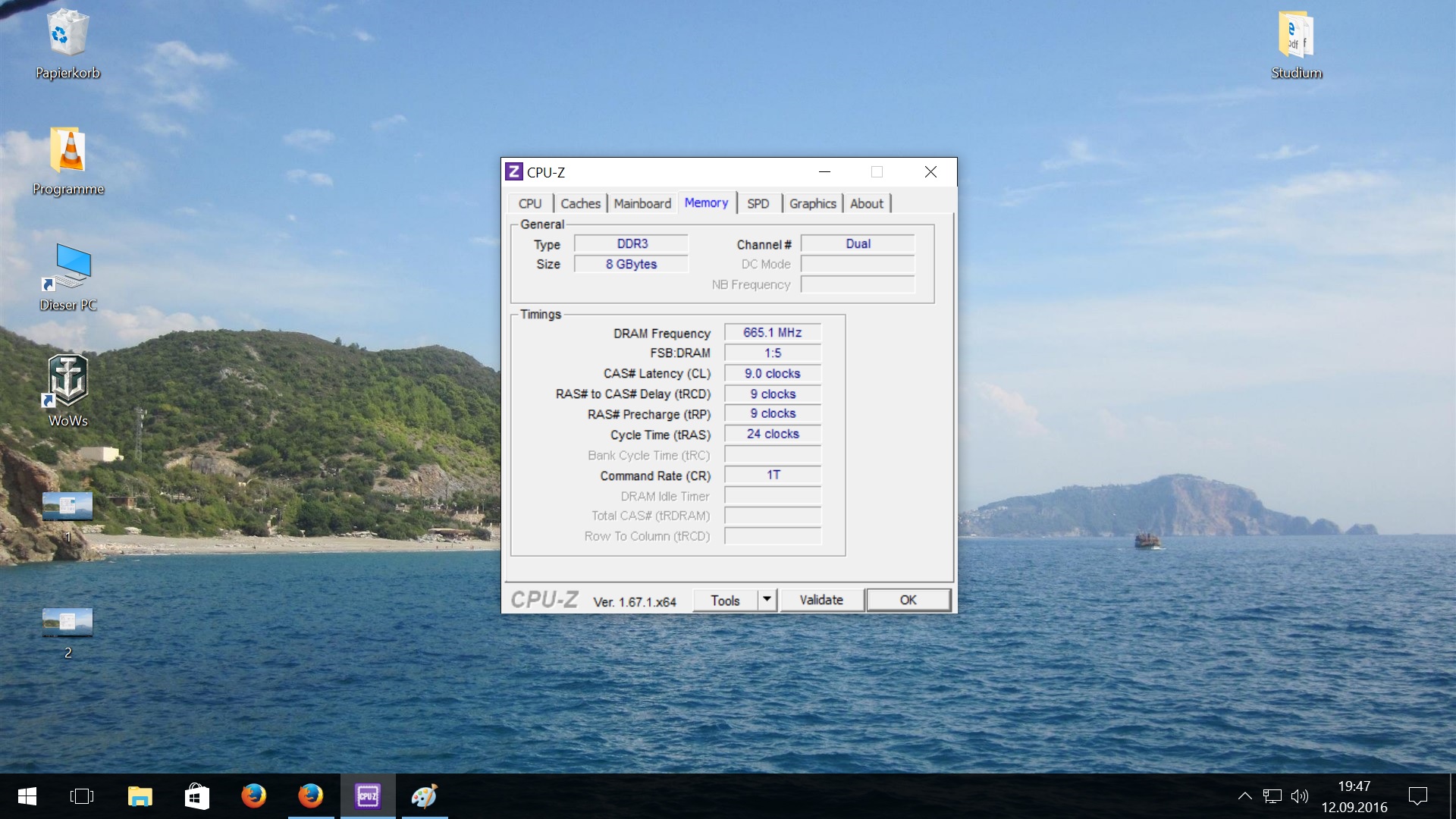The height and width of the screenshot is (819, 1456).
Task: Switch to the Mainboard tab
Action: click(642, 203)
